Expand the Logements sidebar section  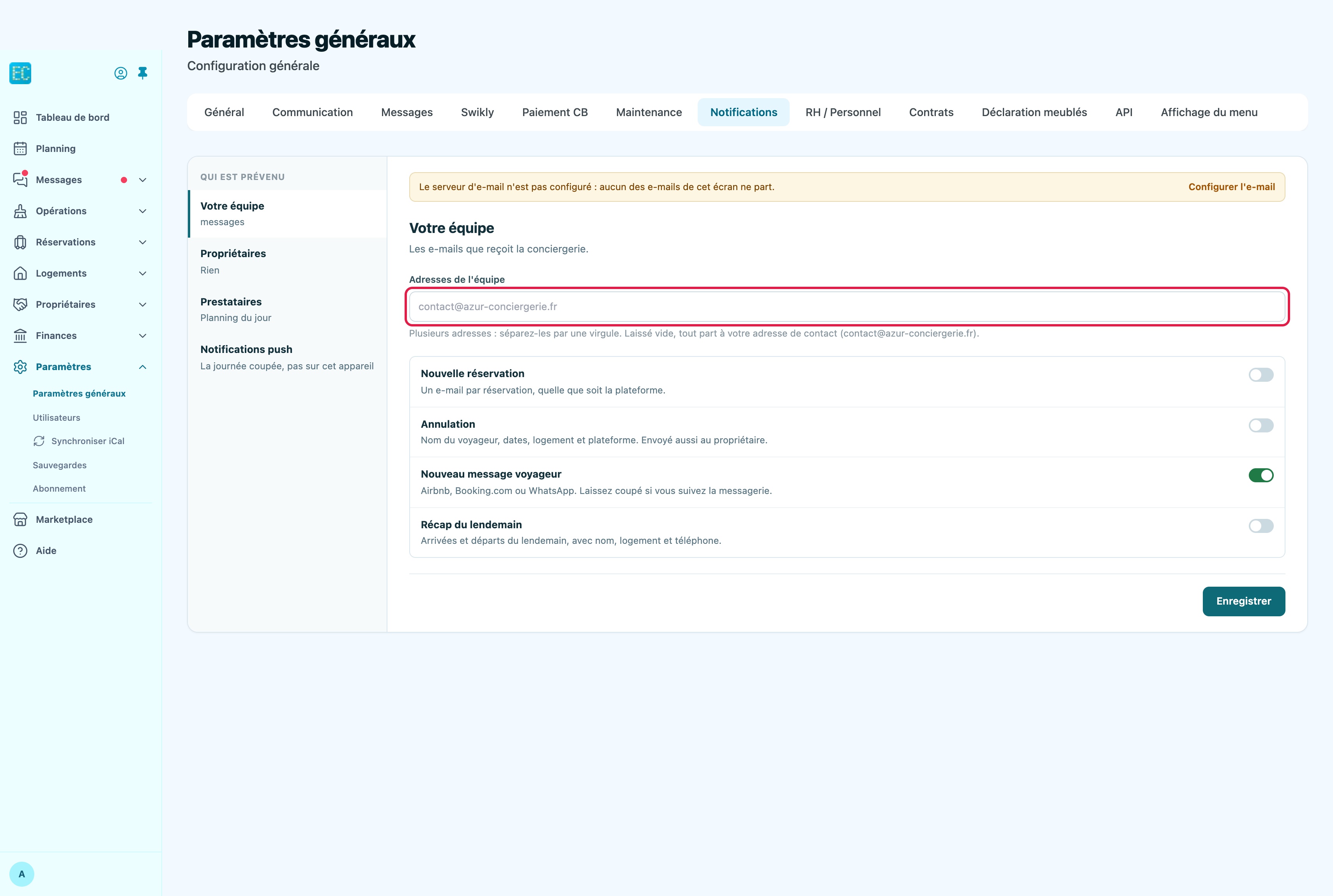pos(143,273)
